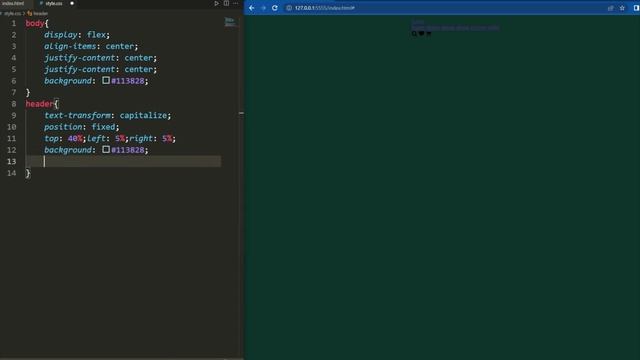The height and width of the screenshot is (360, 640).
Task: Click closing brace on line 14
Action: pos(28,173)
